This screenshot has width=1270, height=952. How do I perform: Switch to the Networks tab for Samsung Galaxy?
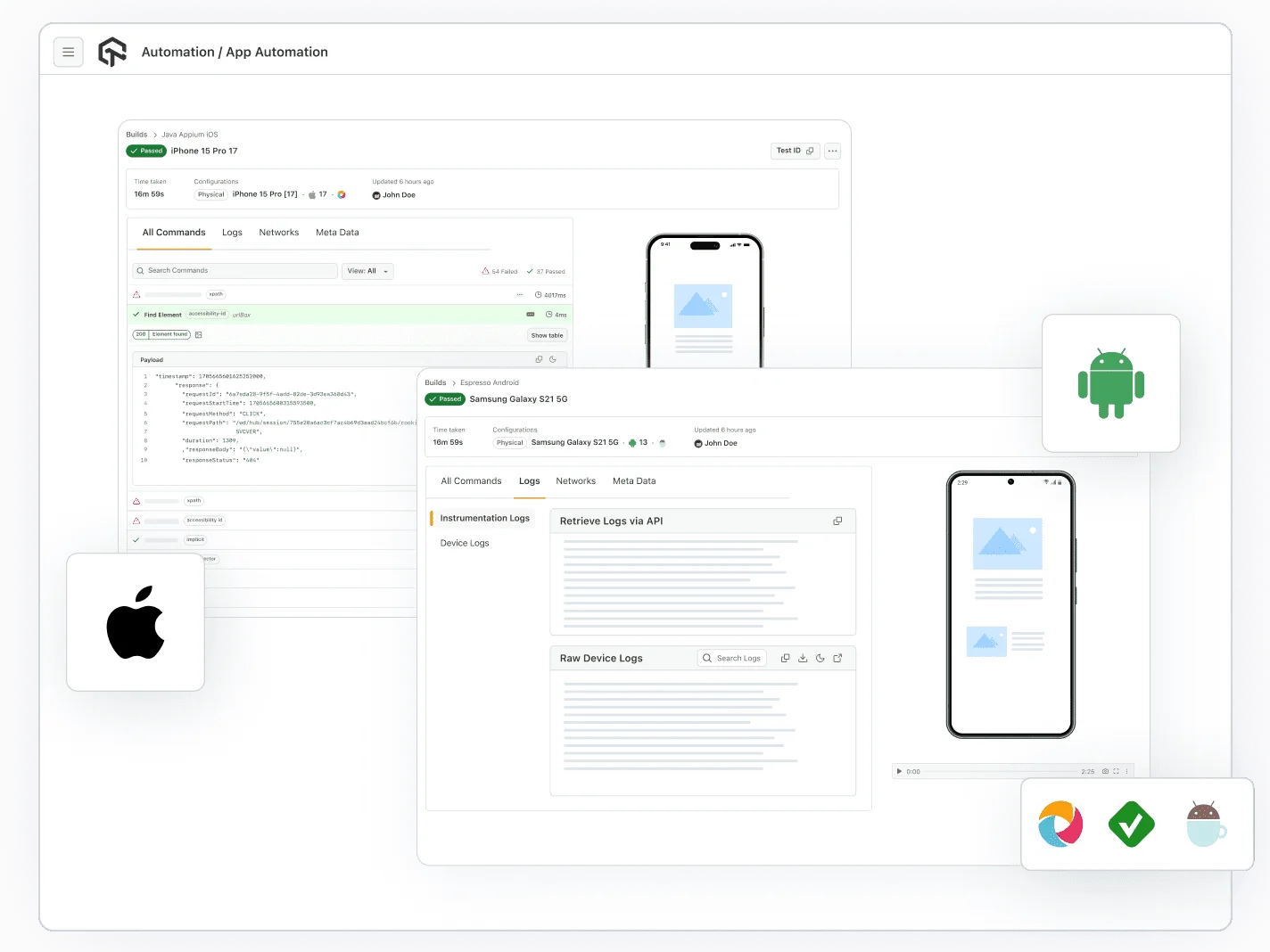575,481
